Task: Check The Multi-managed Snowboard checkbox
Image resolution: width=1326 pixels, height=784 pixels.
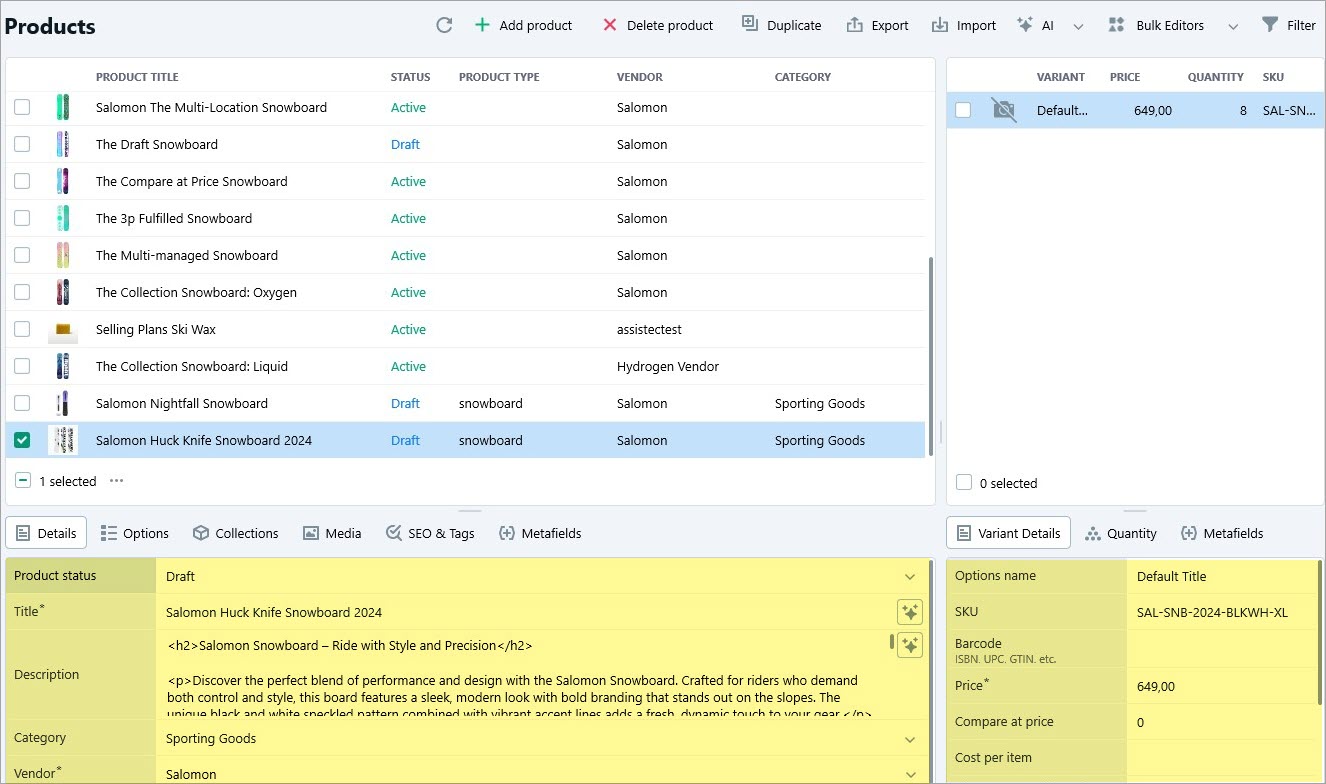Action: click(x=22, y=255)
